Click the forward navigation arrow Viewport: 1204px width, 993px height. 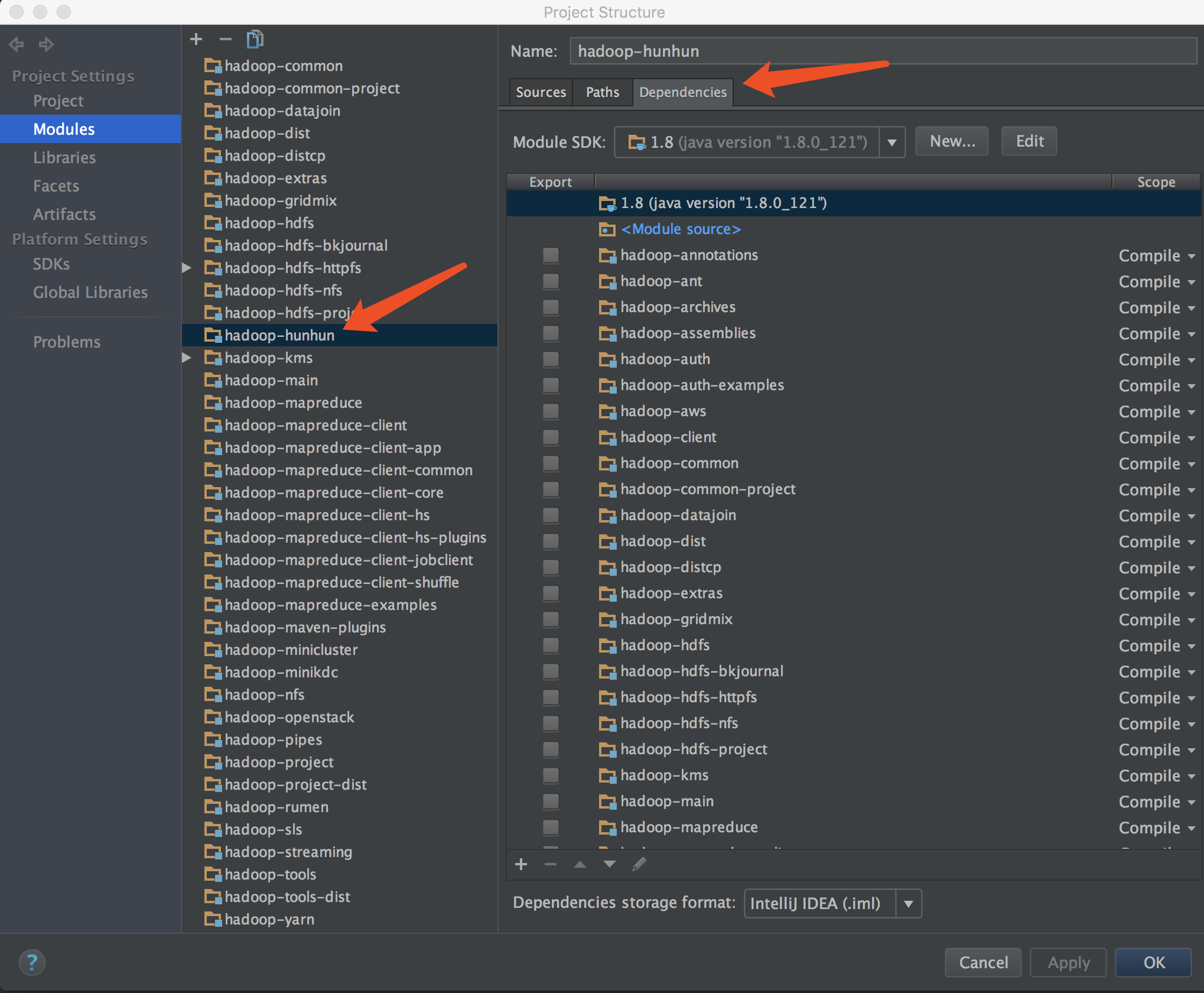[46, 44]
